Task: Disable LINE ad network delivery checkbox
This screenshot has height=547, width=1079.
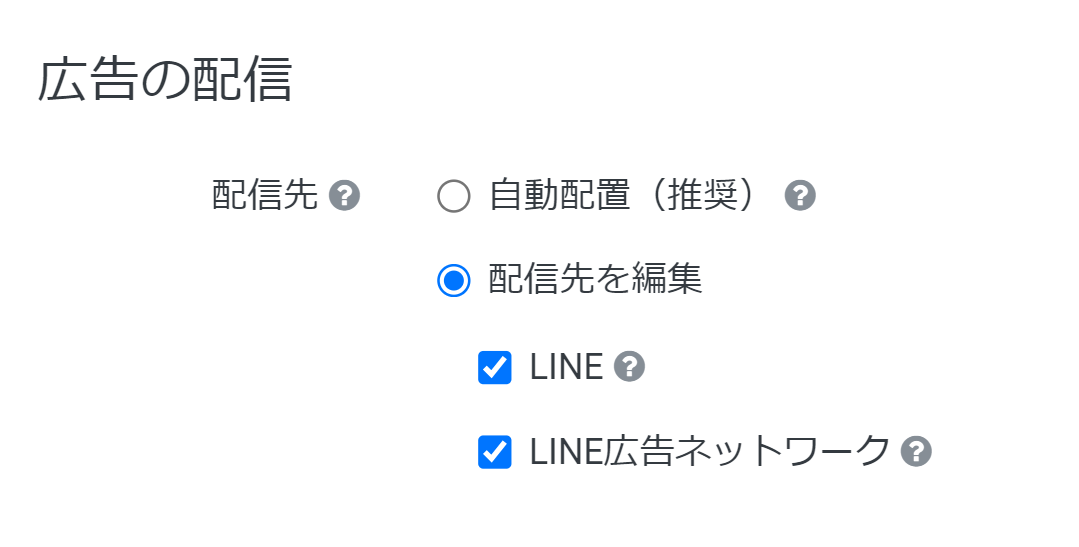Action: point(495,452)
